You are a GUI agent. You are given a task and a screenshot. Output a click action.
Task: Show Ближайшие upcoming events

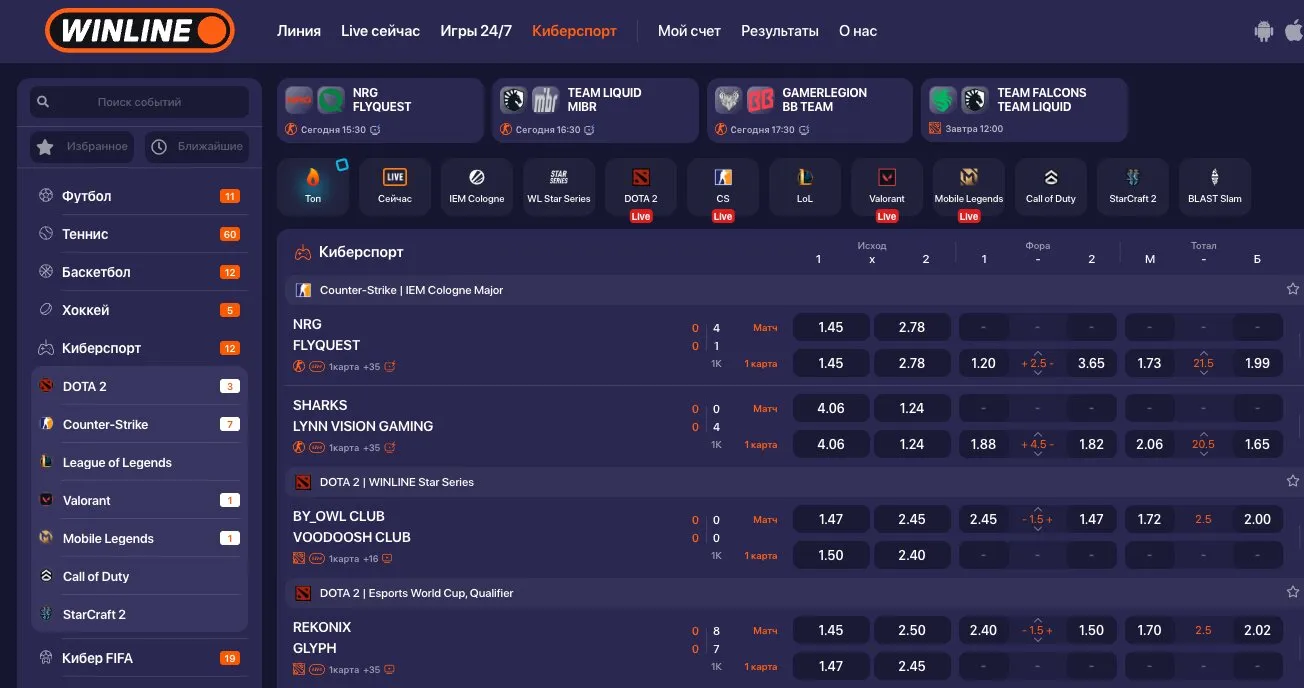pos(197,147)
